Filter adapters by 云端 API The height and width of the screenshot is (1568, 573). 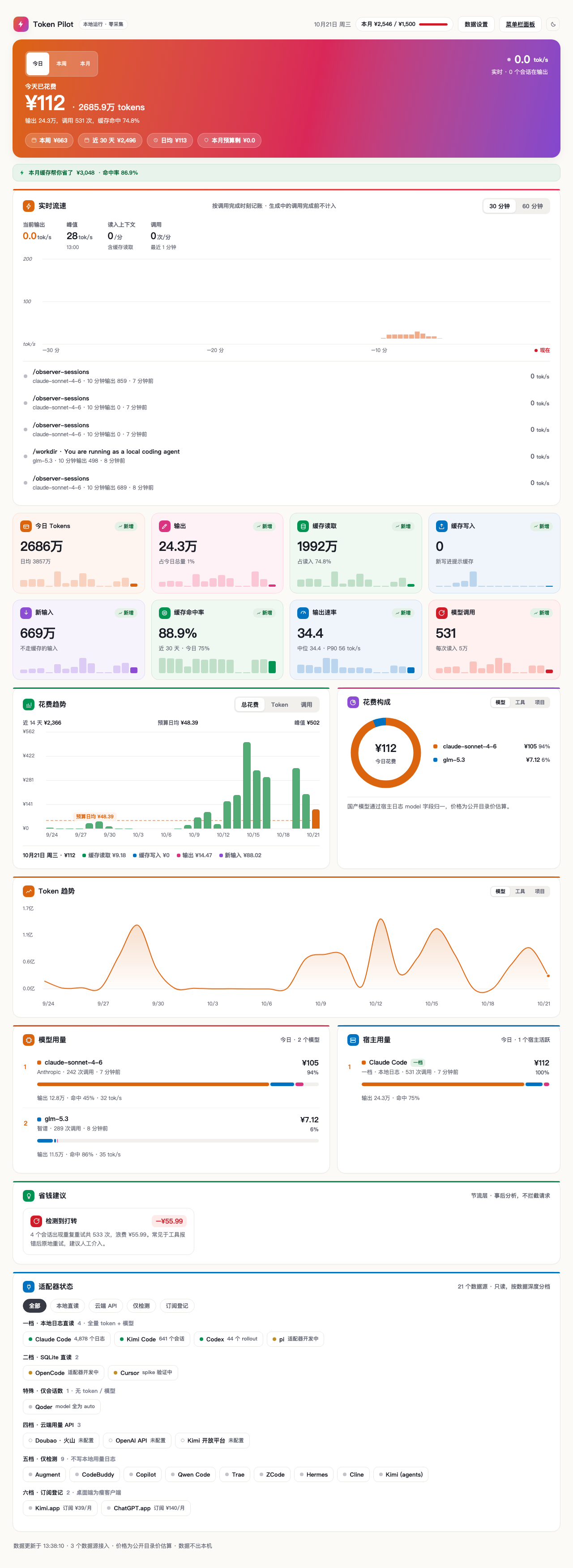[x=106, y=1306]
